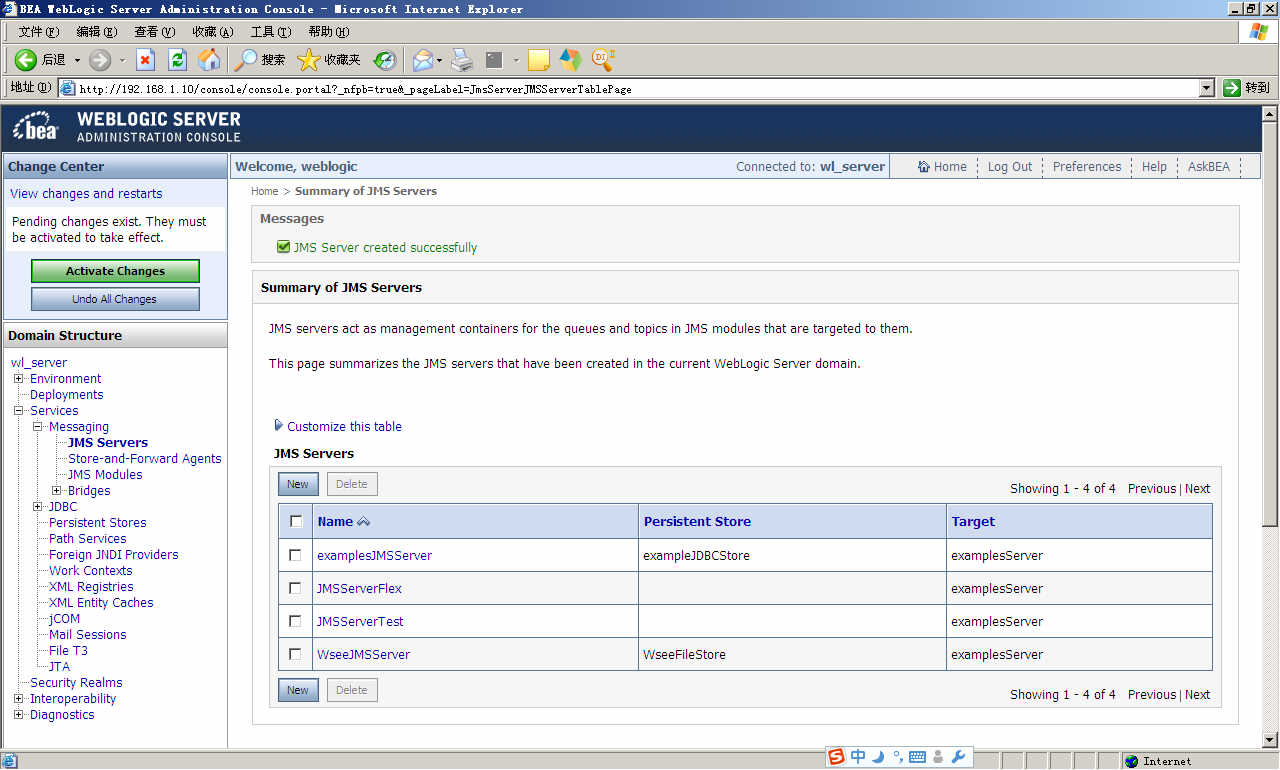
Task: Print the page with the printer icon
Action: point(461,60)
